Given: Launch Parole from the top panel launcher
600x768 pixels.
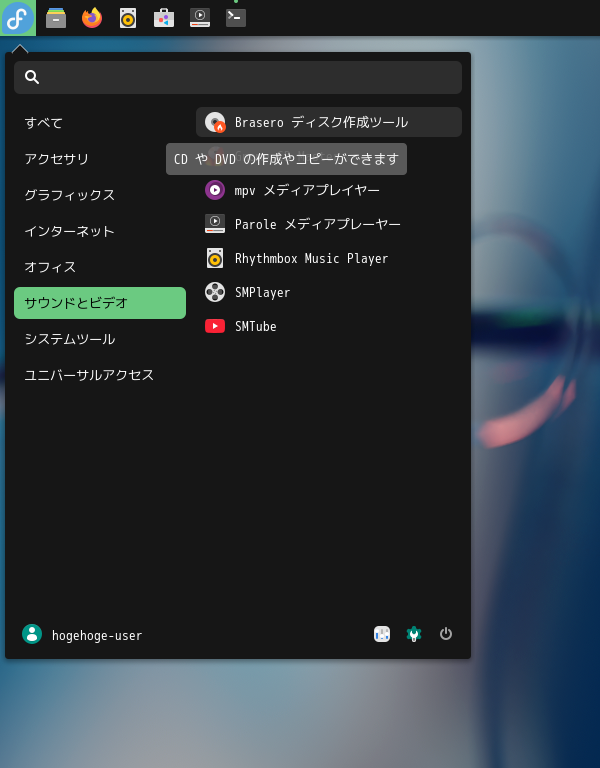Looking at the screenshot, I should point(200,18).
